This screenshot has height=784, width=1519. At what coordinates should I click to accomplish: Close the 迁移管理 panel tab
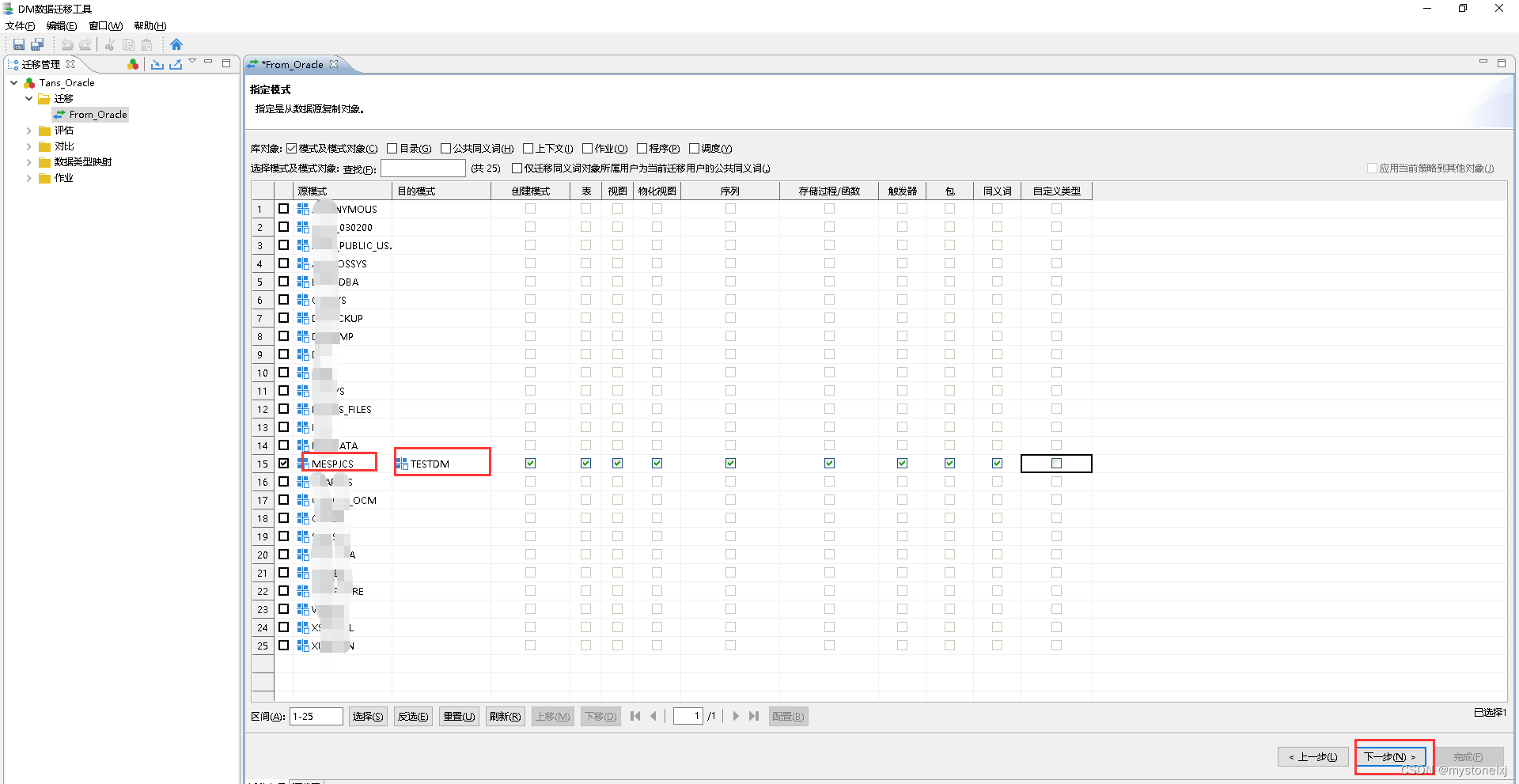[x=70, y=64]
